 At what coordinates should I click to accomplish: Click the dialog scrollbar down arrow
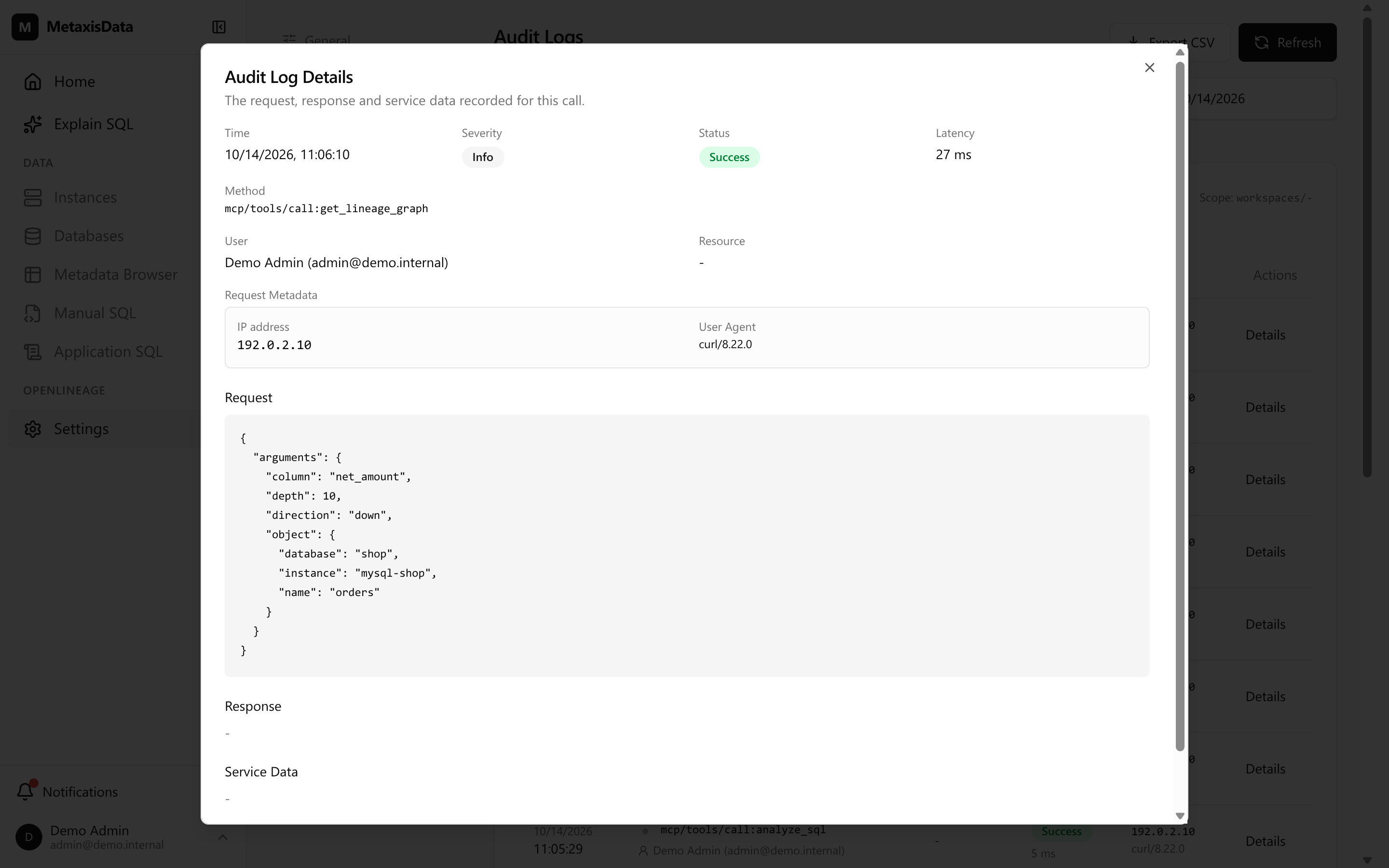click(1180, 816)
